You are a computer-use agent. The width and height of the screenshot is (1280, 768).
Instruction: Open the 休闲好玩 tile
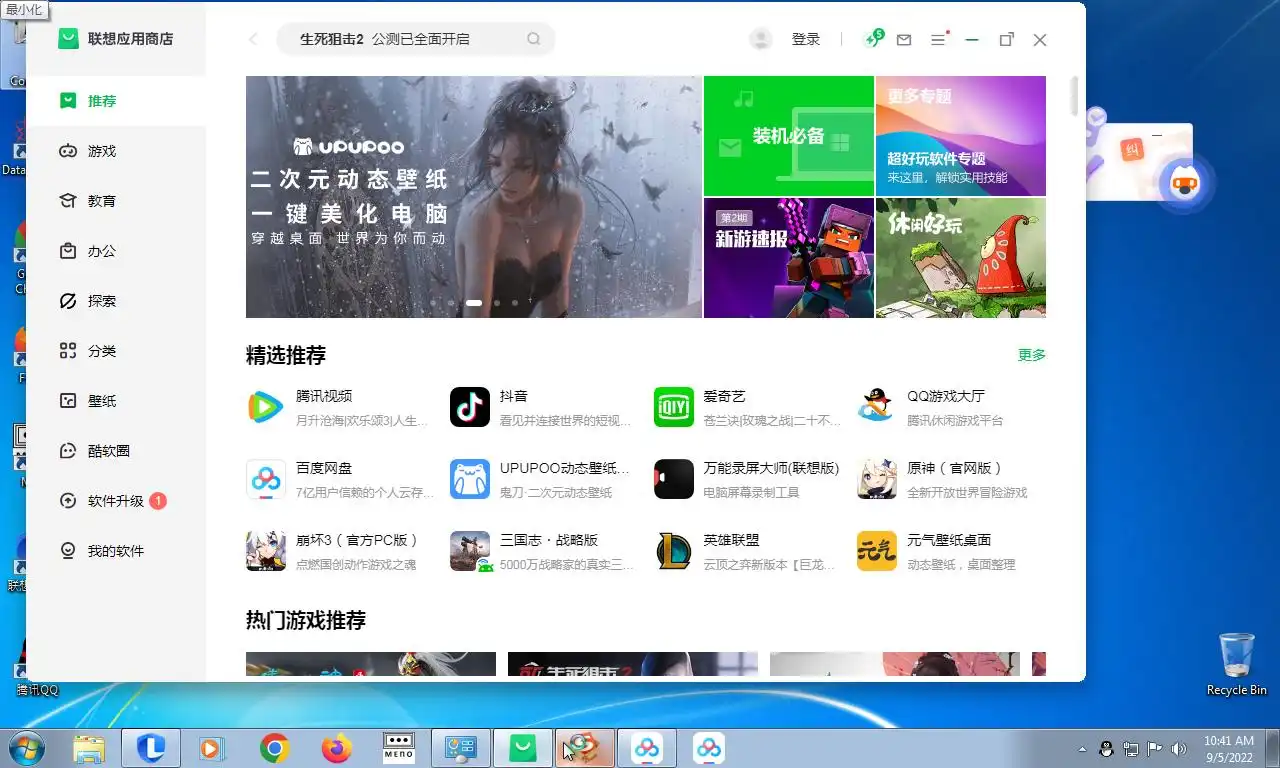click(x=961, y=258)
